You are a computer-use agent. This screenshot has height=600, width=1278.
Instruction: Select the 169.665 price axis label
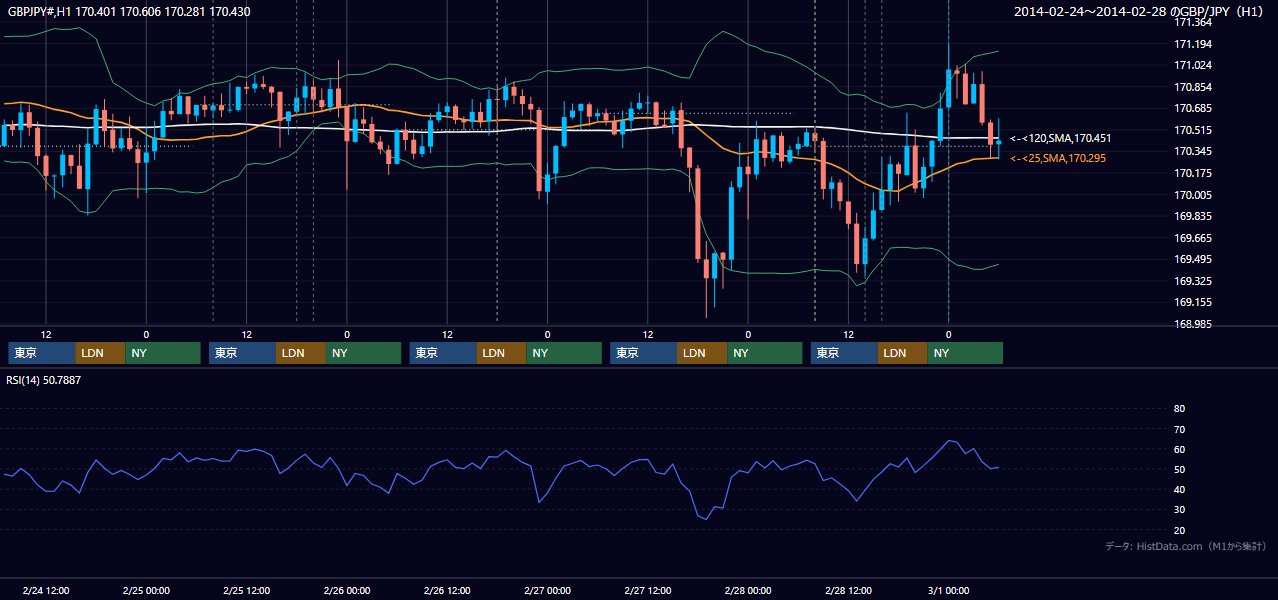1193,238
